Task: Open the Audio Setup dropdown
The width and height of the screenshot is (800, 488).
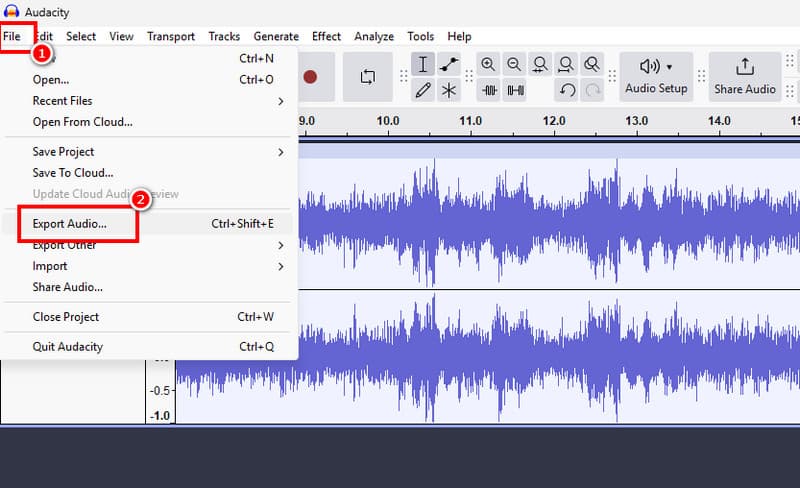Action: pyautogui.click(x=656, y=77)
